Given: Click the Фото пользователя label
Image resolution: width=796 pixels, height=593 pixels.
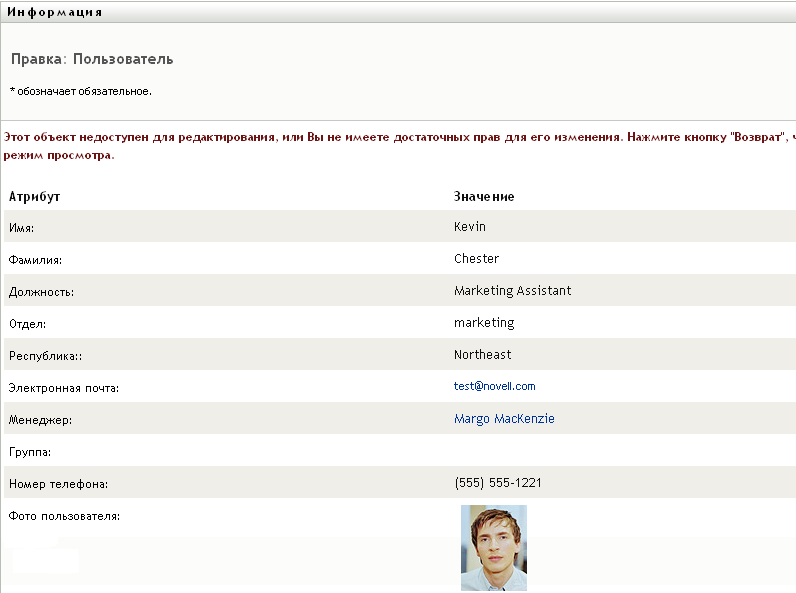Looking at the screenshot, I should [x=63, y=516].
